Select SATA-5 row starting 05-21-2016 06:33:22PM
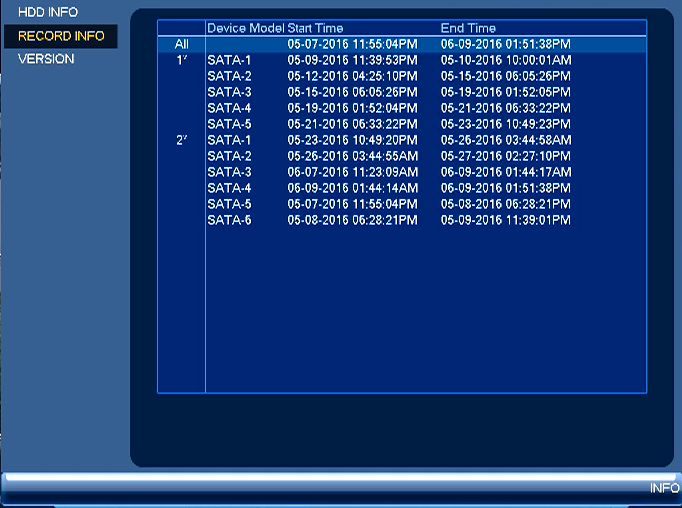682x508 pixels. tap(402, 124)
